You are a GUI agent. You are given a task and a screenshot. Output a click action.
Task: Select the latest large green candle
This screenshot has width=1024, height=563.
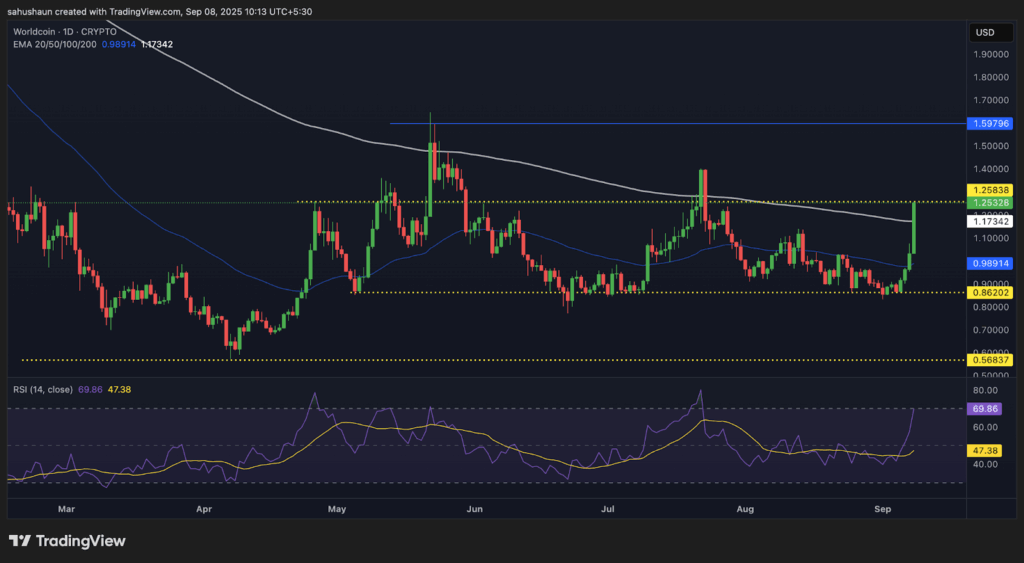(x=914, y=227)
